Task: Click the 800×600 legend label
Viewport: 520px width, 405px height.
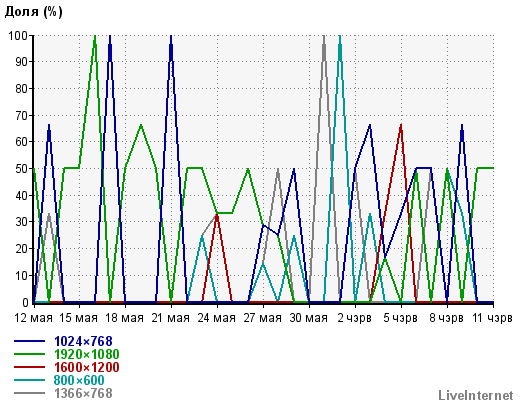Action: click(79, 380)
